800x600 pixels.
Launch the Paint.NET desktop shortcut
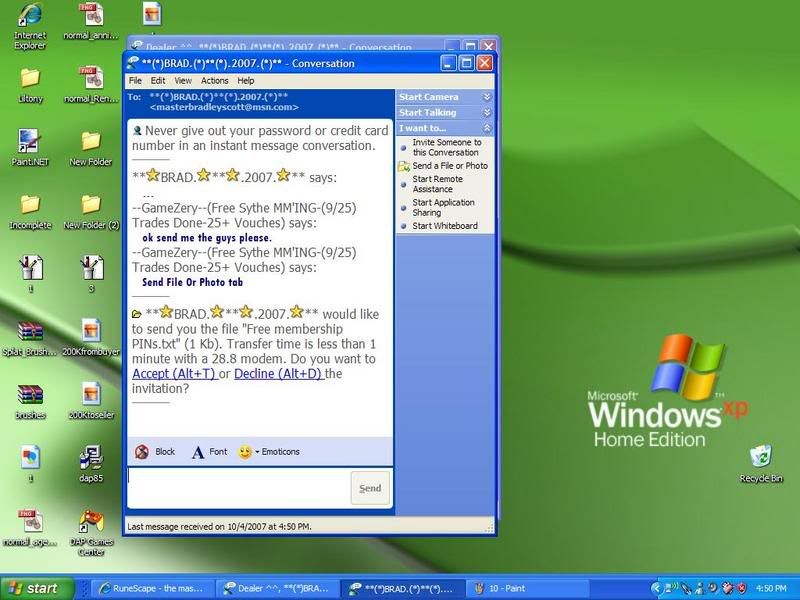point(30,148)
